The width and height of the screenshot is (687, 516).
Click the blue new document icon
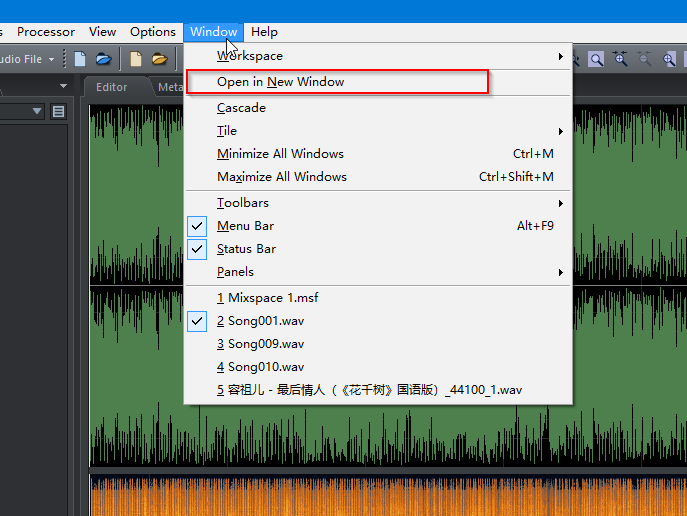(81, 59)
